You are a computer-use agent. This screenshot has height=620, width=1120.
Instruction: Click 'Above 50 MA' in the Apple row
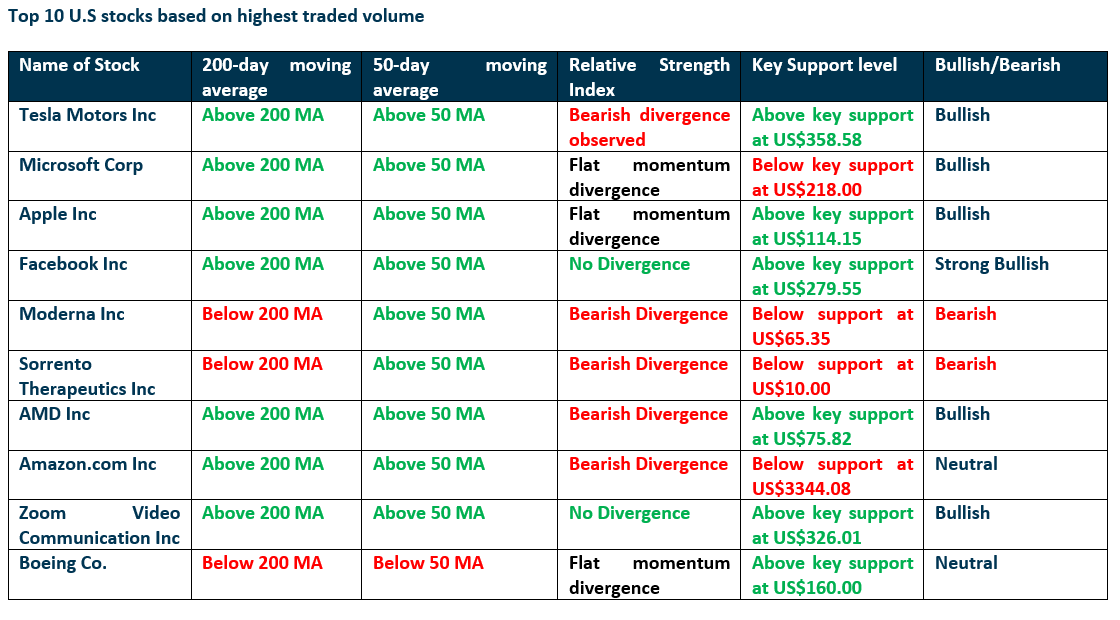click(x=429, y=214)
